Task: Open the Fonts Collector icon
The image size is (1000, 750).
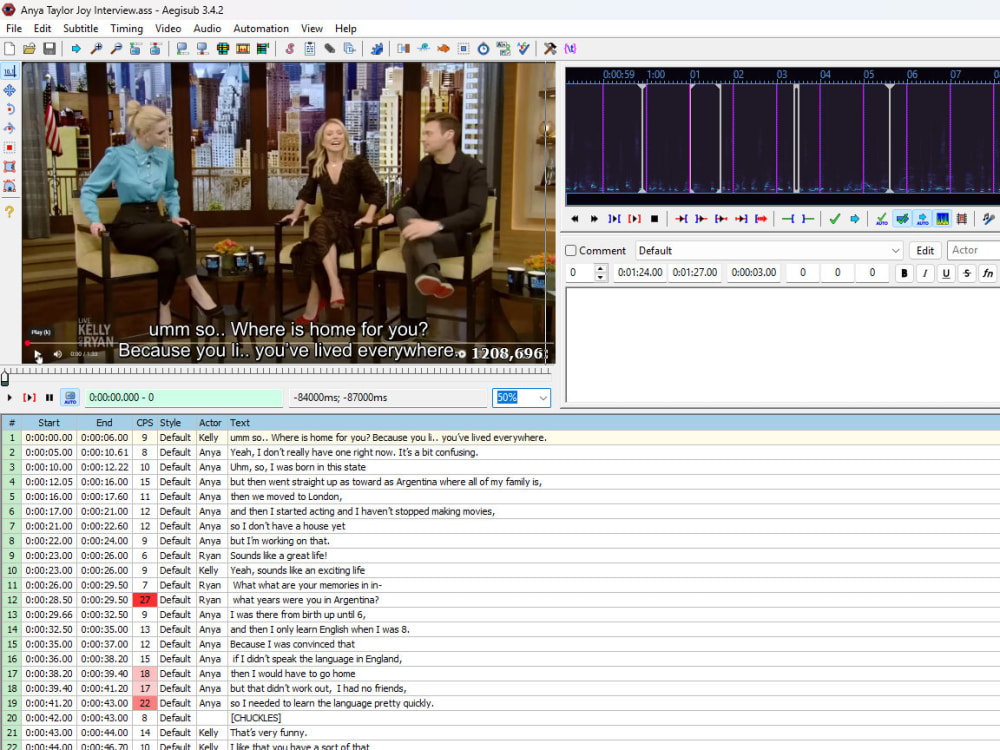Action: tap(349, 48)
